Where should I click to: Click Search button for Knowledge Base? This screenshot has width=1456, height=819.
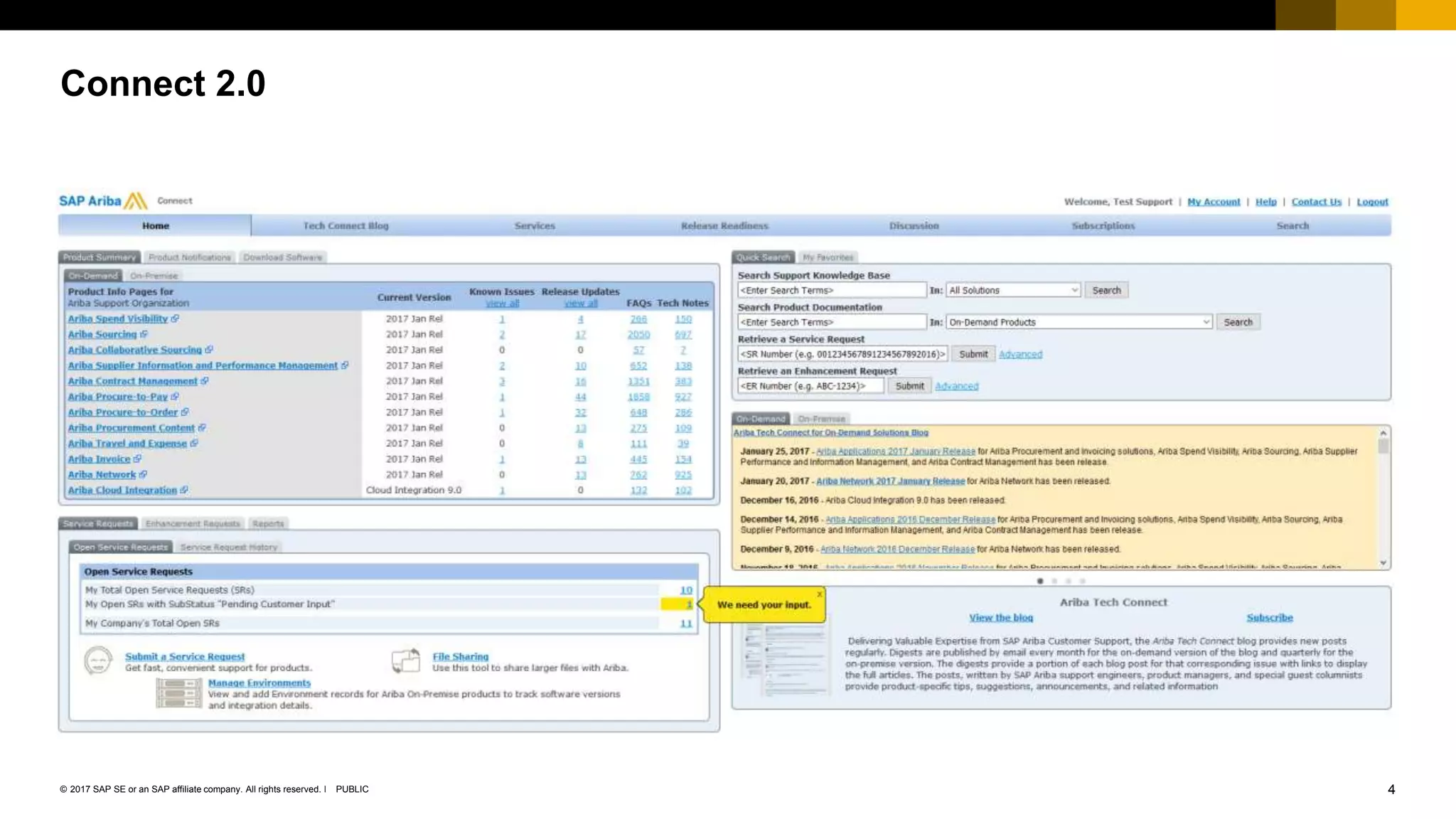click(x=1106, y=290)
